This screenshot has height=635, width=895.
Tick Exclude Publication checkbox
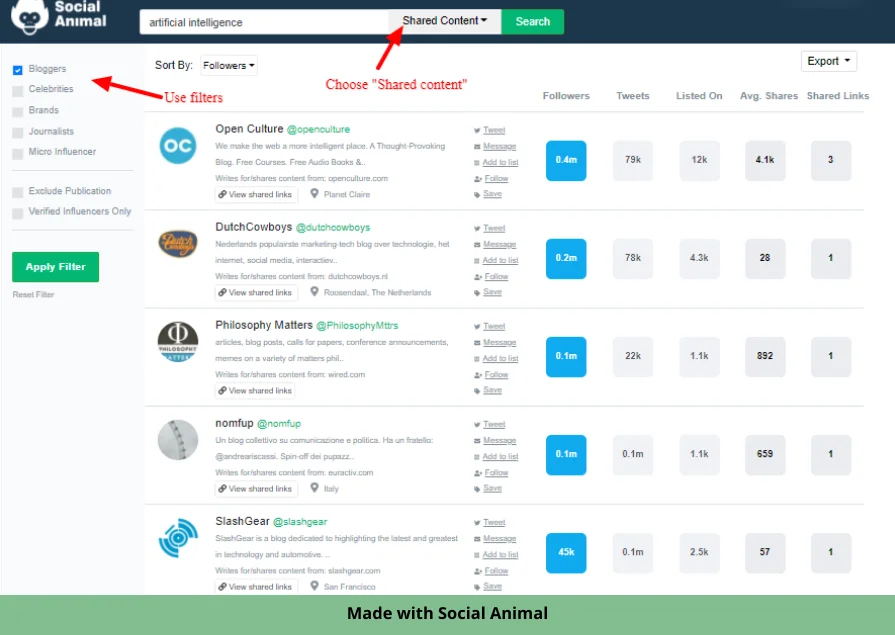coord(18,192)
